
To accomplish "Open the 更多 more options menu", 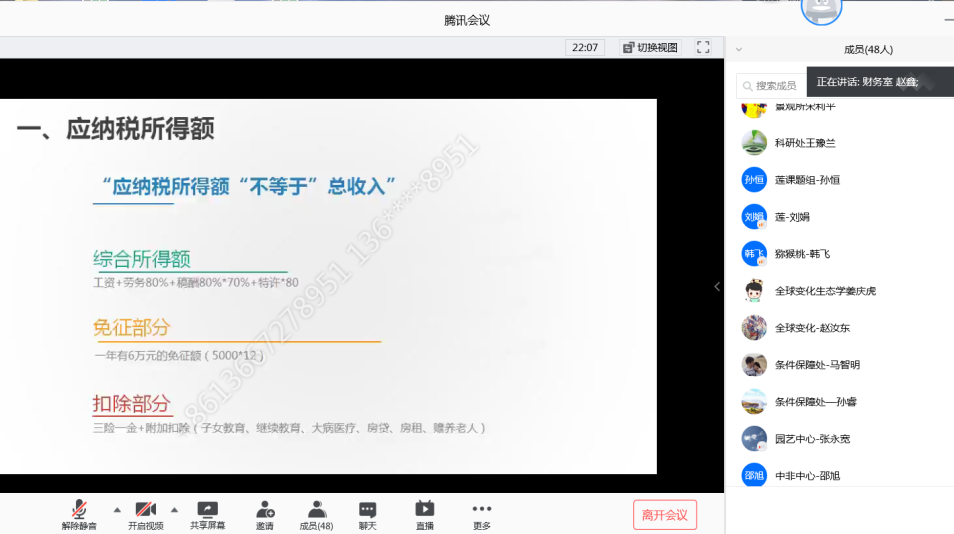I will (x=482, y=514).
